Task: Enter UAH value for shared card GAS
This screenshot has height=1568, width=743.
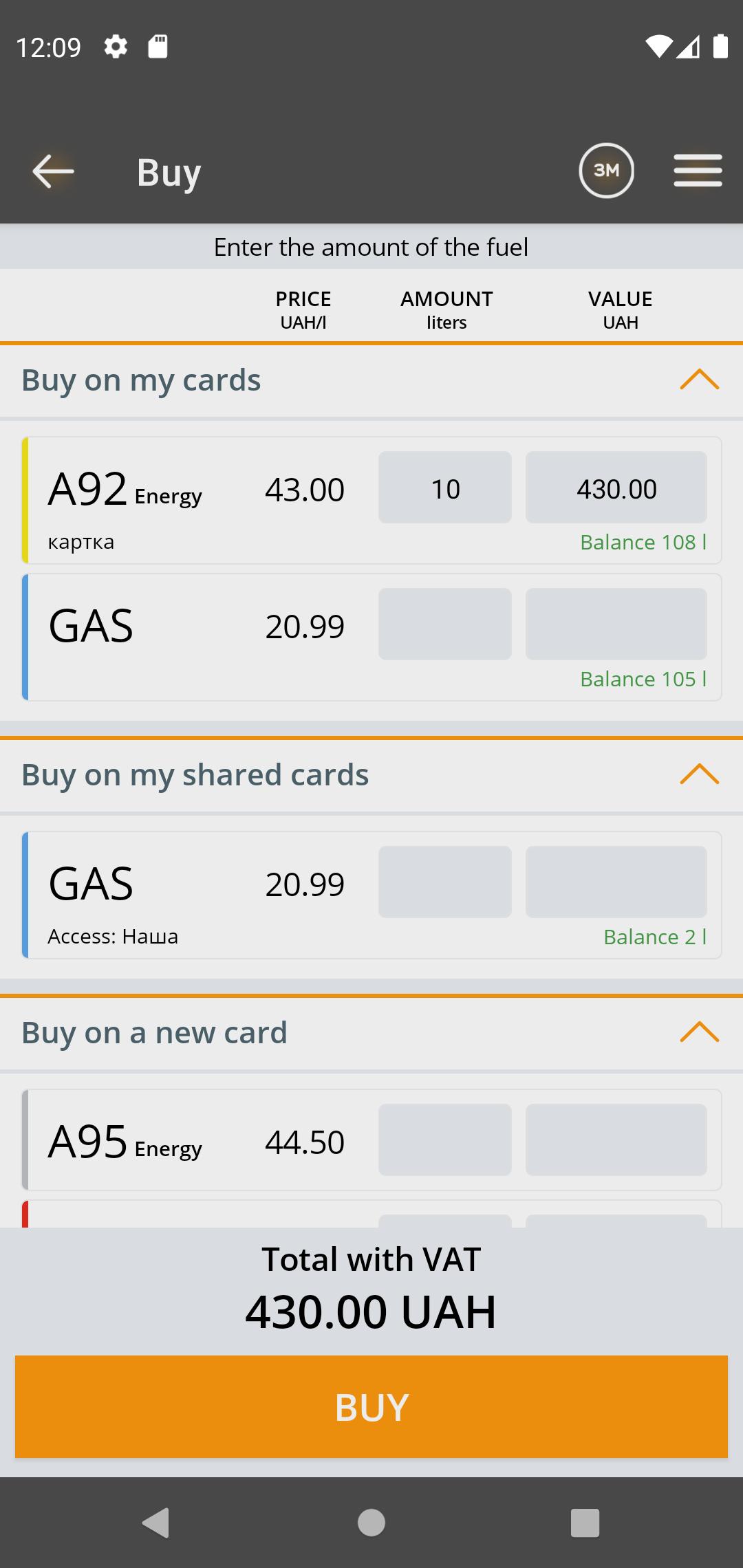Action: (616, 882)
